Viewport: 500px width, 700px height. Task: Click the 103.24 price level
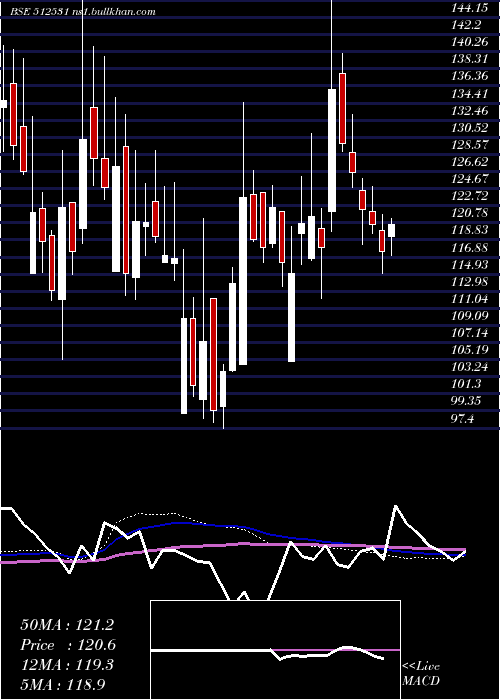click(468, 367)
